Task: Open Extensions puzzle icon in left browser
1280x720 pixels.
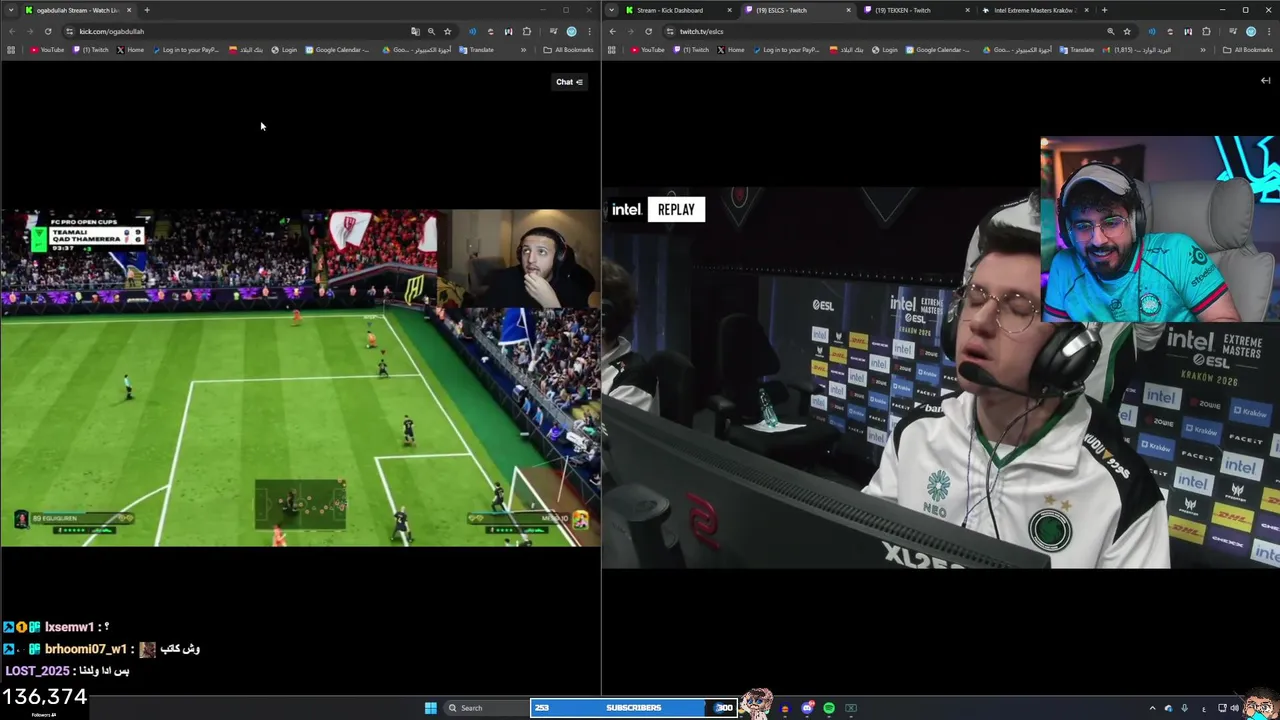Action: 527,31
